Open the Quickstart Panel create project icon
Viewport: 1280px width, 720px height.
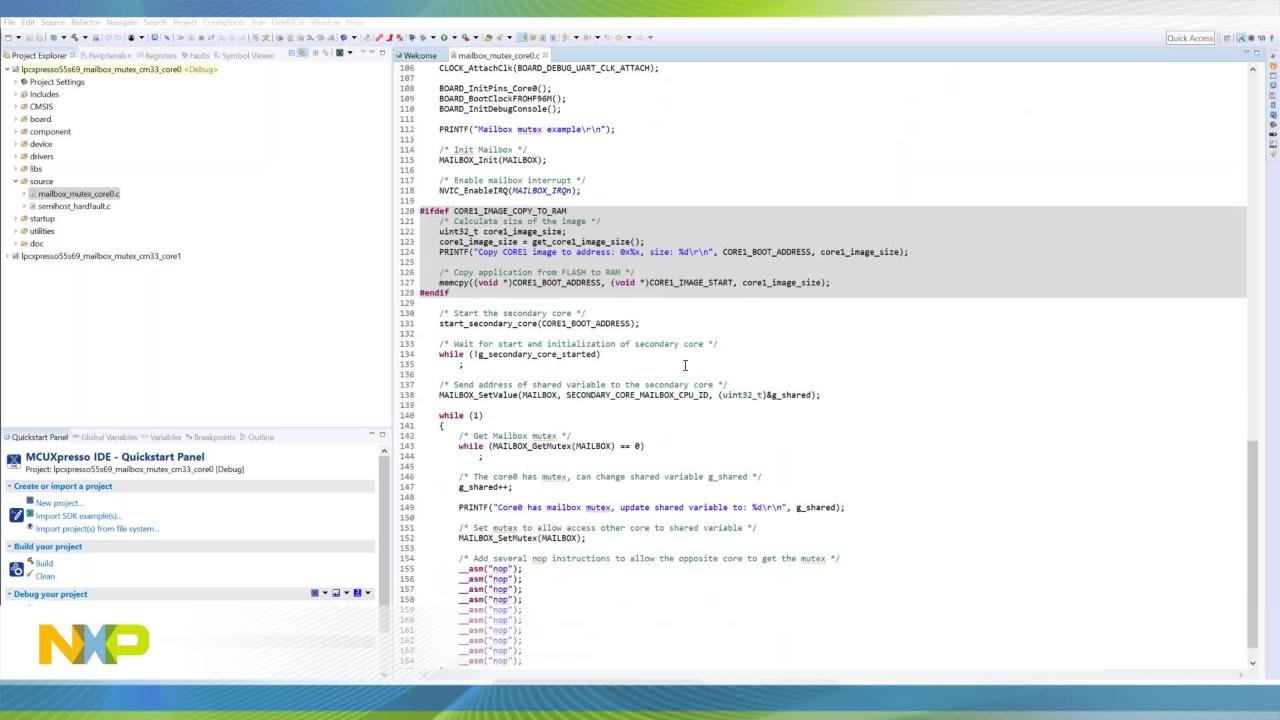16,515
